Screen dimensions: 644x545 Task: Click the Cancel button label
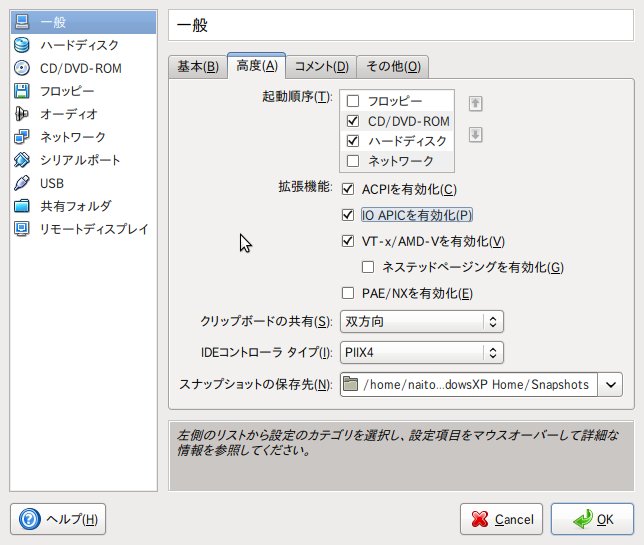[x=514, y=520]
